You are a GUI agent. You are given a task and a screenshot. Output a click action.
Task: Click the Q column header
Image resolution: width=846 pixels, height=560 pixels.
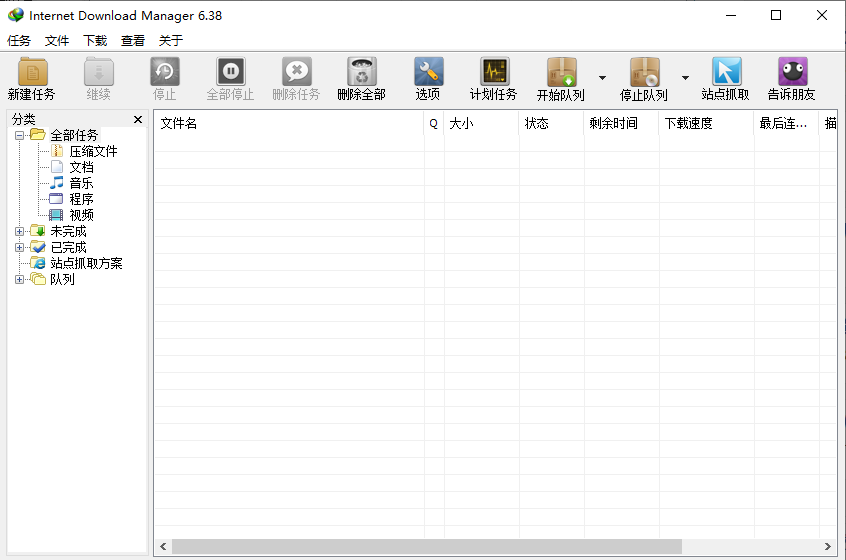(x=434, y=124)
